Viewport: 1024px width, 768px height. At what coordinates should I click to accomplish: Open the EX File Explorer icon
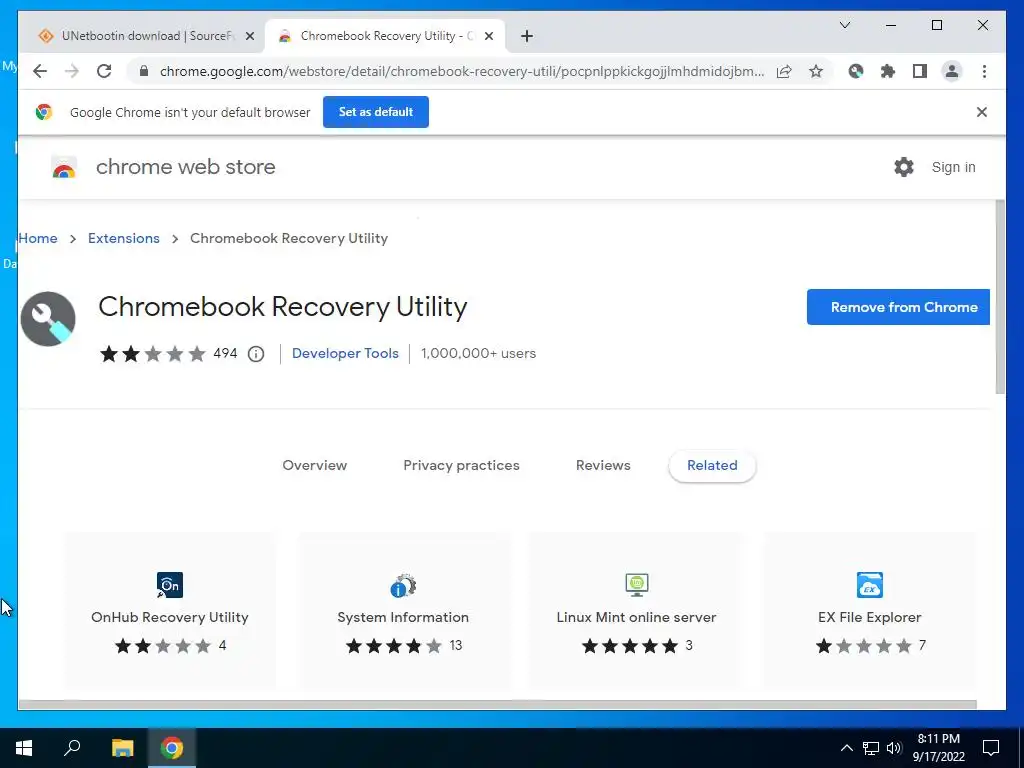[x=869, y=584]
